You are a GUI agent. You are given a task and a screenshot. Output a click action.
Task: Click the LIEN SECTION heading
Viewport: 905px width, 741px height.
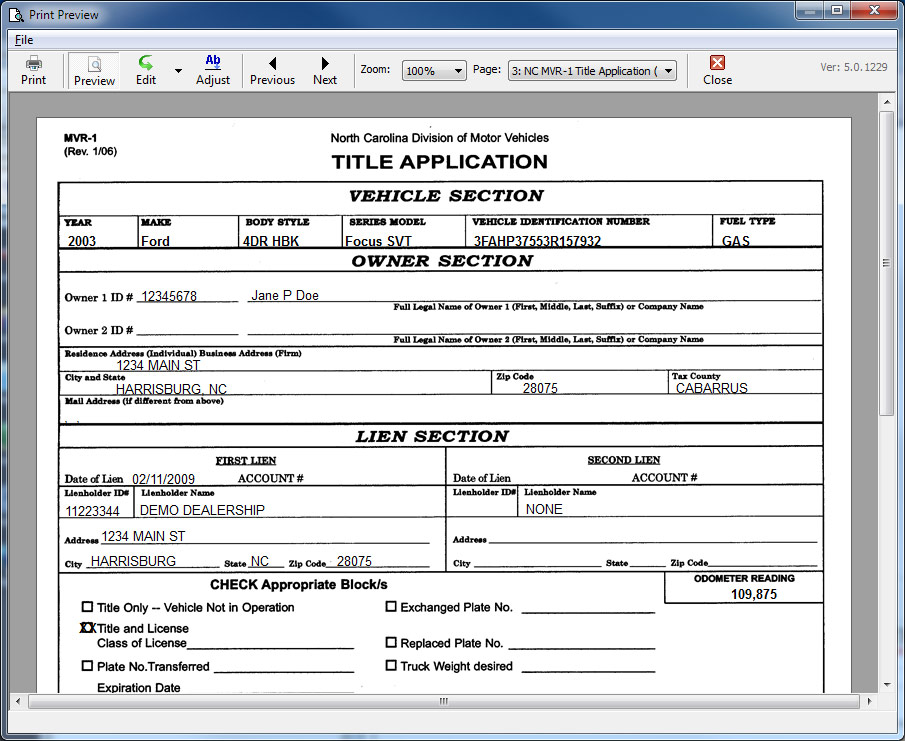pos(432,436)
